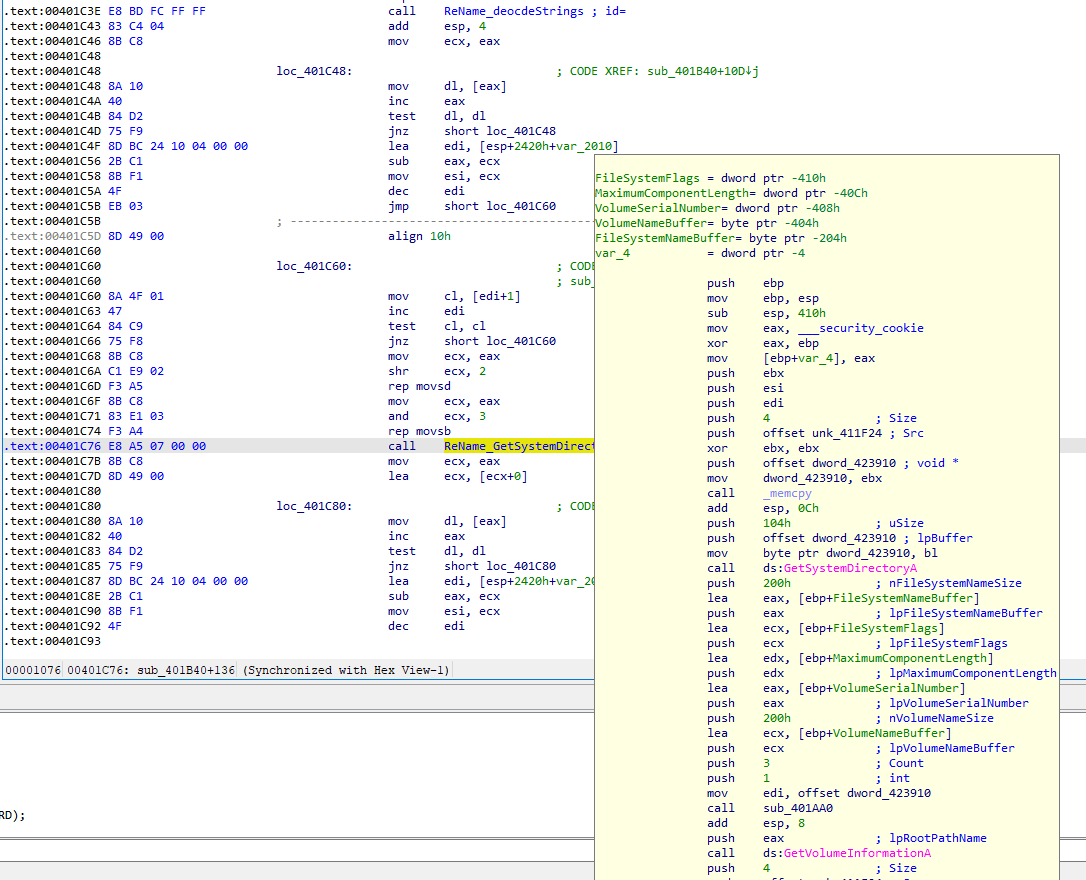Click the 'shr ecx, 2' instruction
Screen dimensions: 1086x880
coord(437,371)
